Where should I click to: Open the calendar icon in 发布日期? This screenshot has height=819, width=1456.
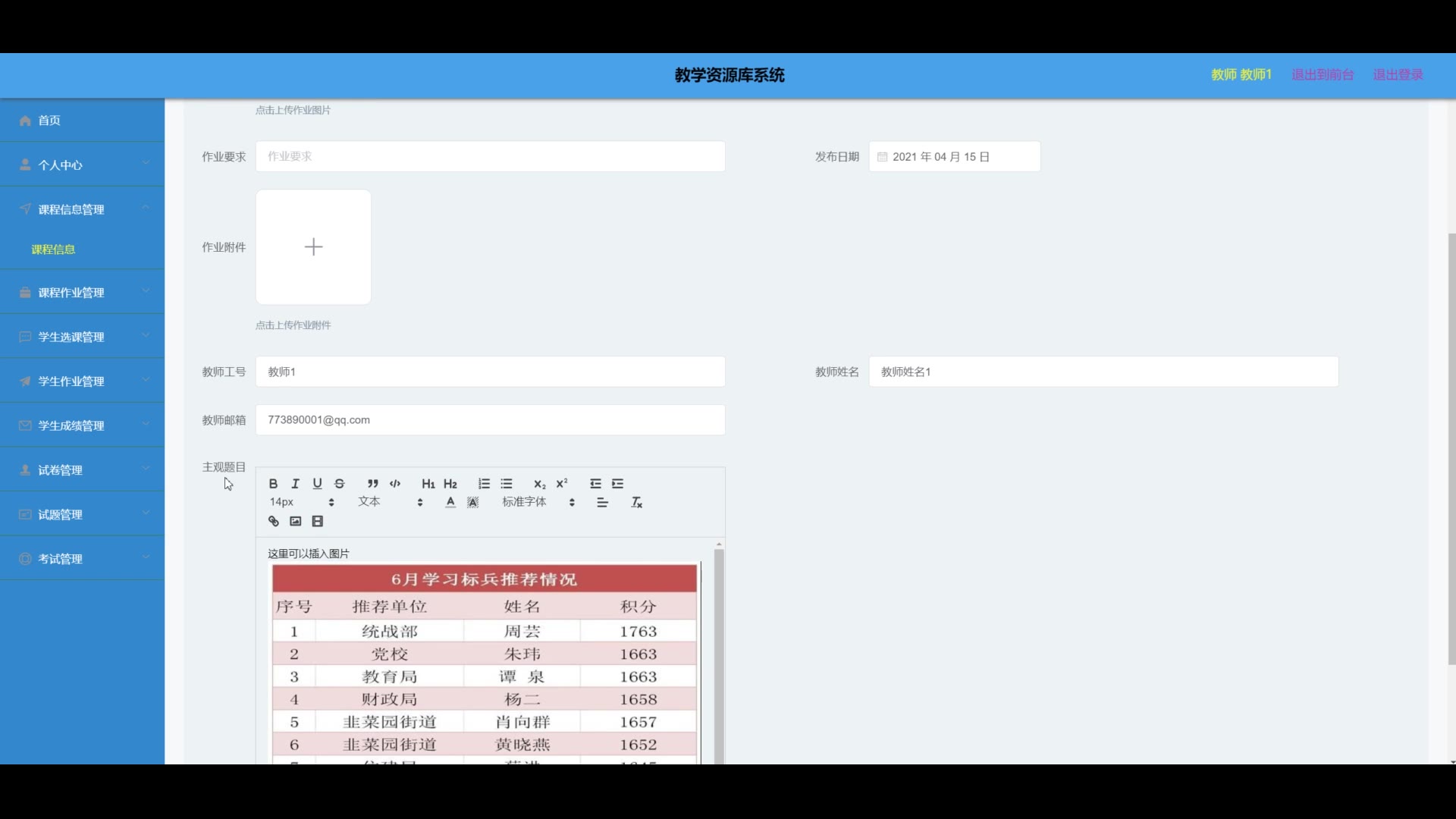[882, 157]
